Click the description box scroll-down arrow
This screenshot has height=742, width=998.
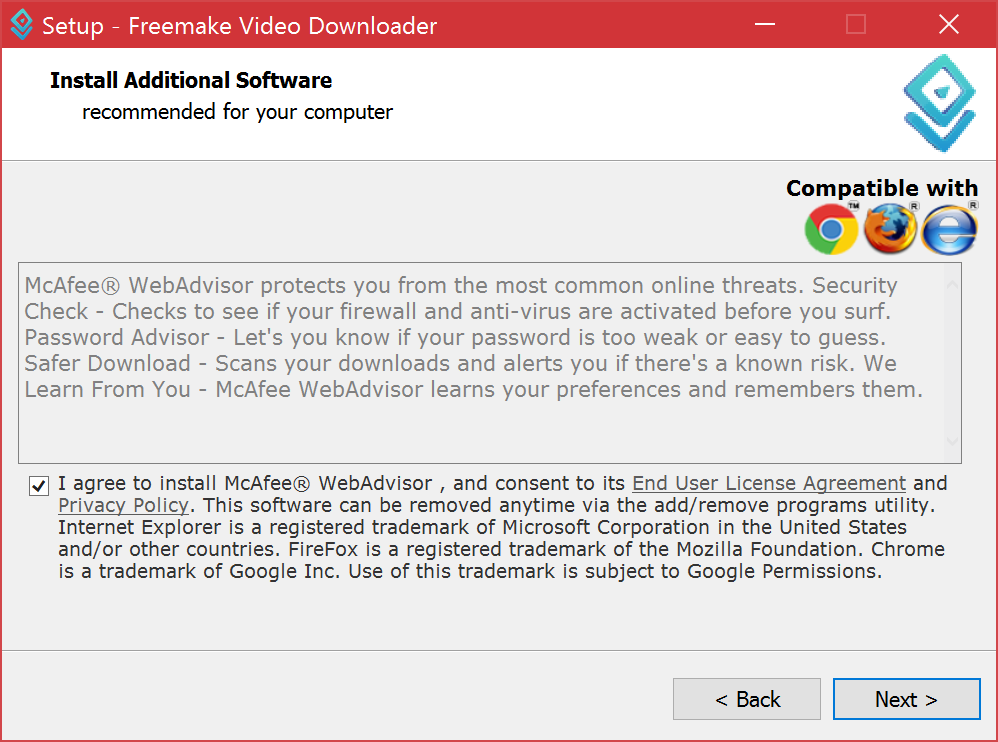[952, 441]
